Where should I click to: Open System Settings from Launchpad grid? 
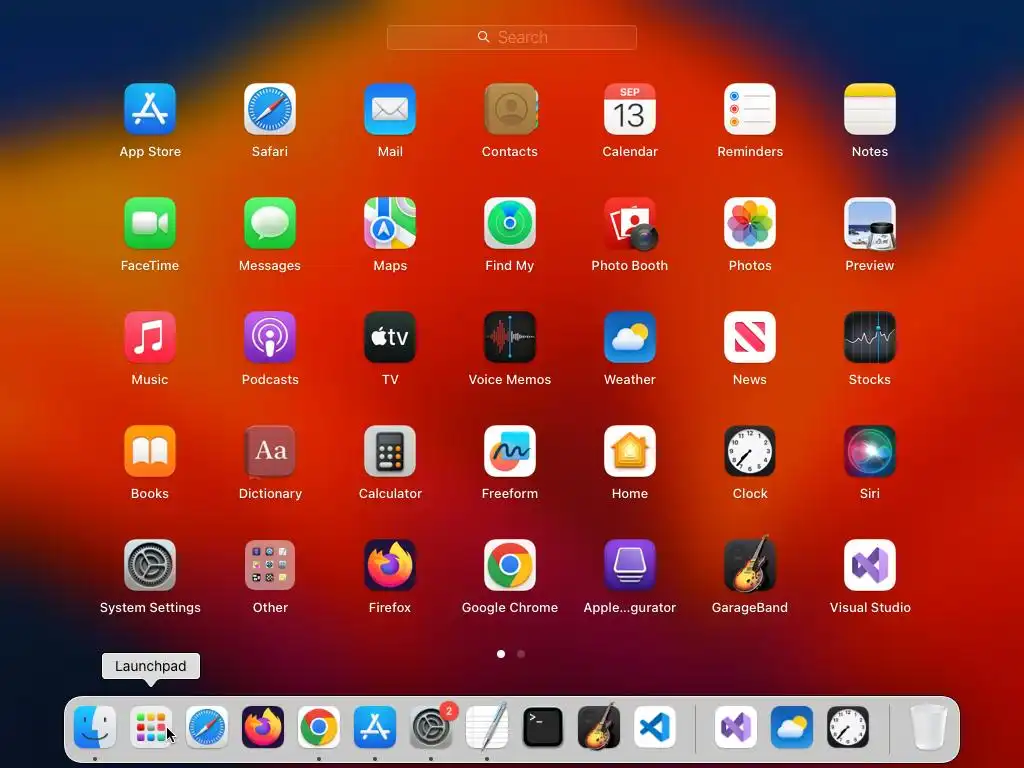click(150, 565)
